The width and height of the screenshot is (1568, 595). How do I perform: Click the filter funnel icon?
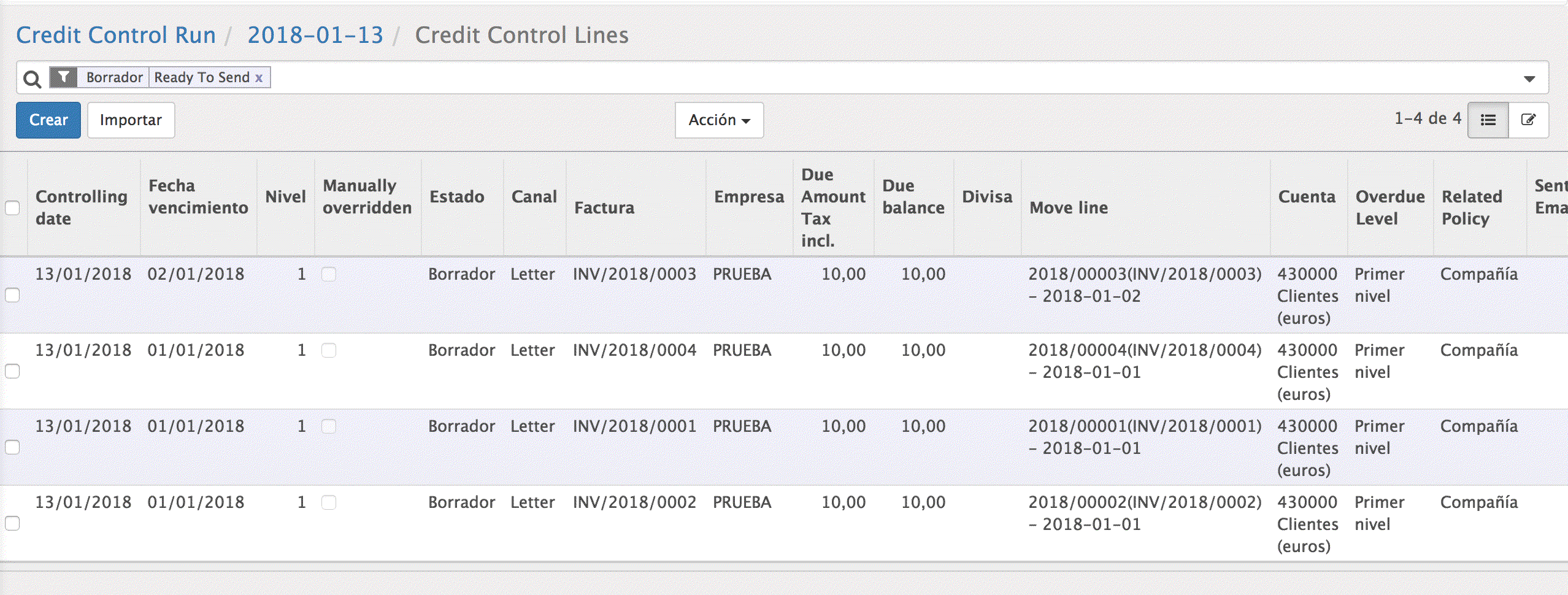pyautogui.click(x=63, y=77)
